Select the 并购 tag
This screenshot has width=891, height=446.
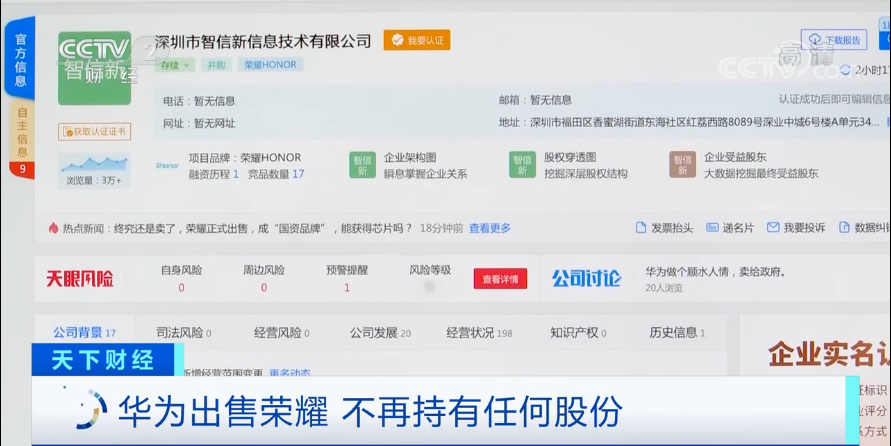216,65
